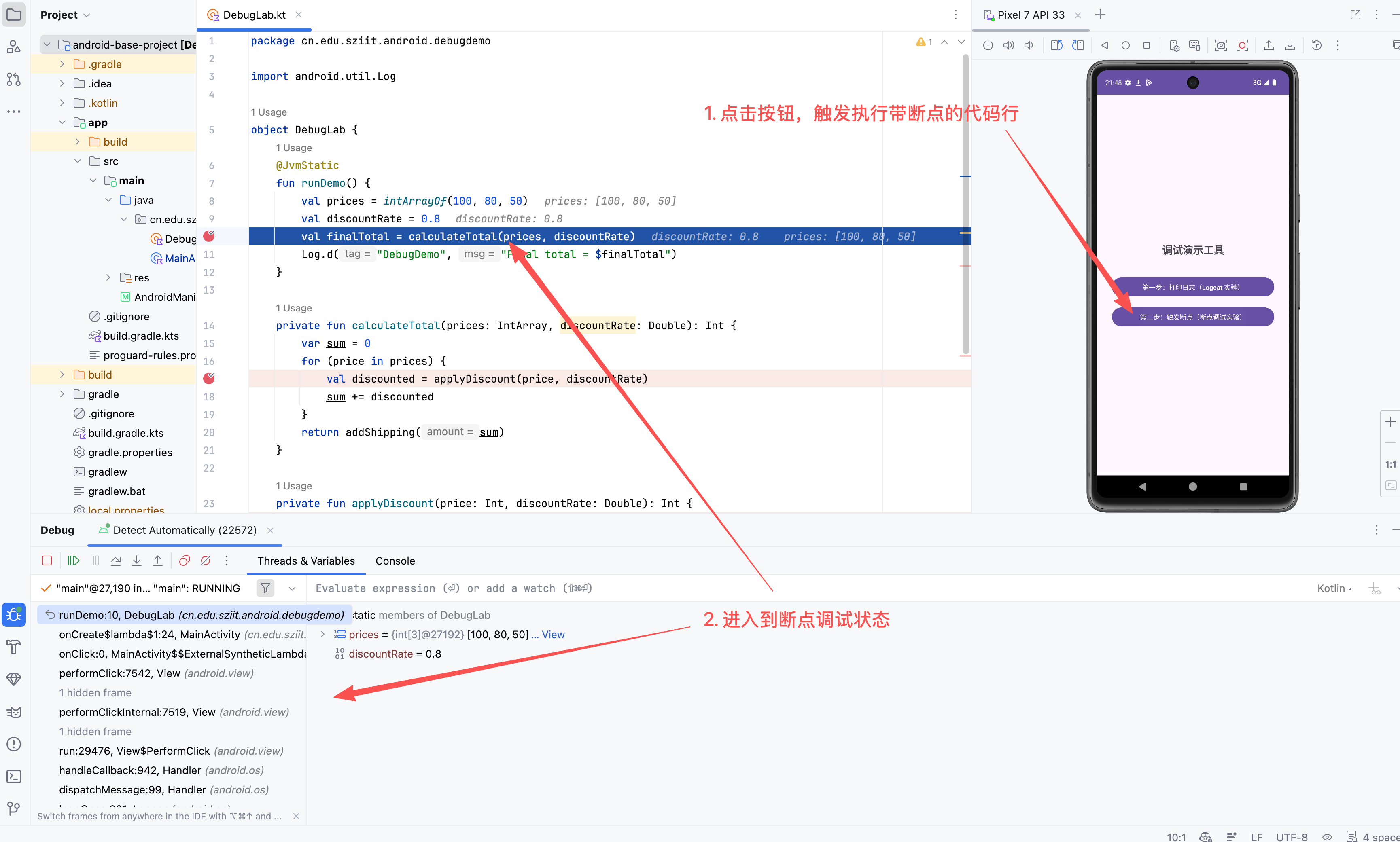Open the View Breakpoints dialog
Screen dimensions: 1400x842
pos(185,561)
